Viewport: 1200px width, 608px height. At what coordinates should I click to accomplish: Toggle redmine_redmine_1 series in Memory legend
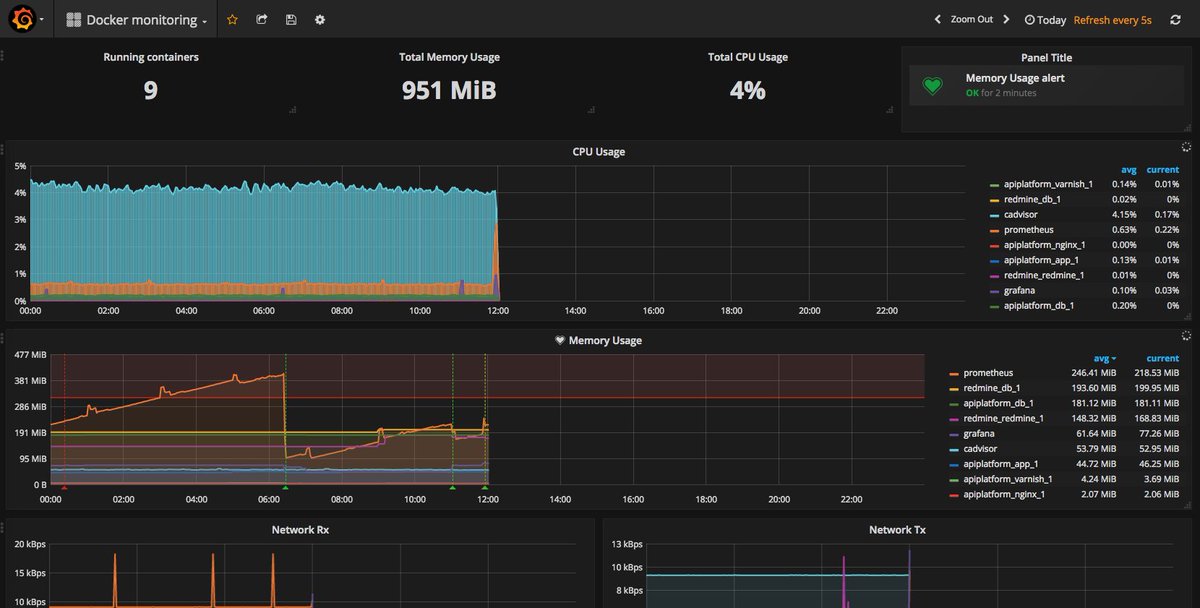click(1004, 418)
